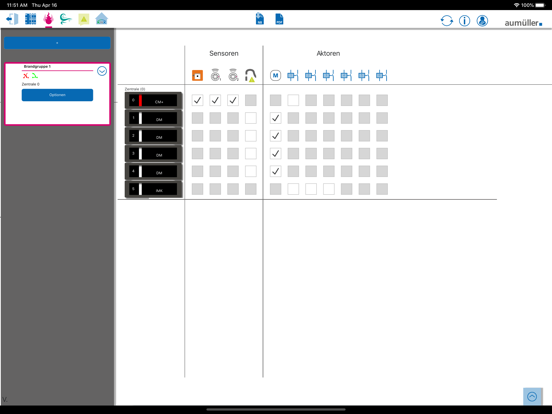
Task: Open the house building icon tab
Action: pos(101,19)
